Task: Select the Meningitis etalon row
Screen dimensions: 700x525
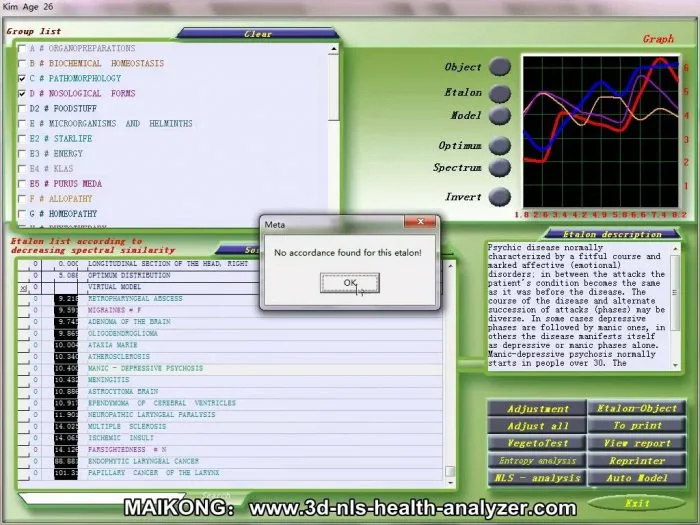Action: coord(230,380)
